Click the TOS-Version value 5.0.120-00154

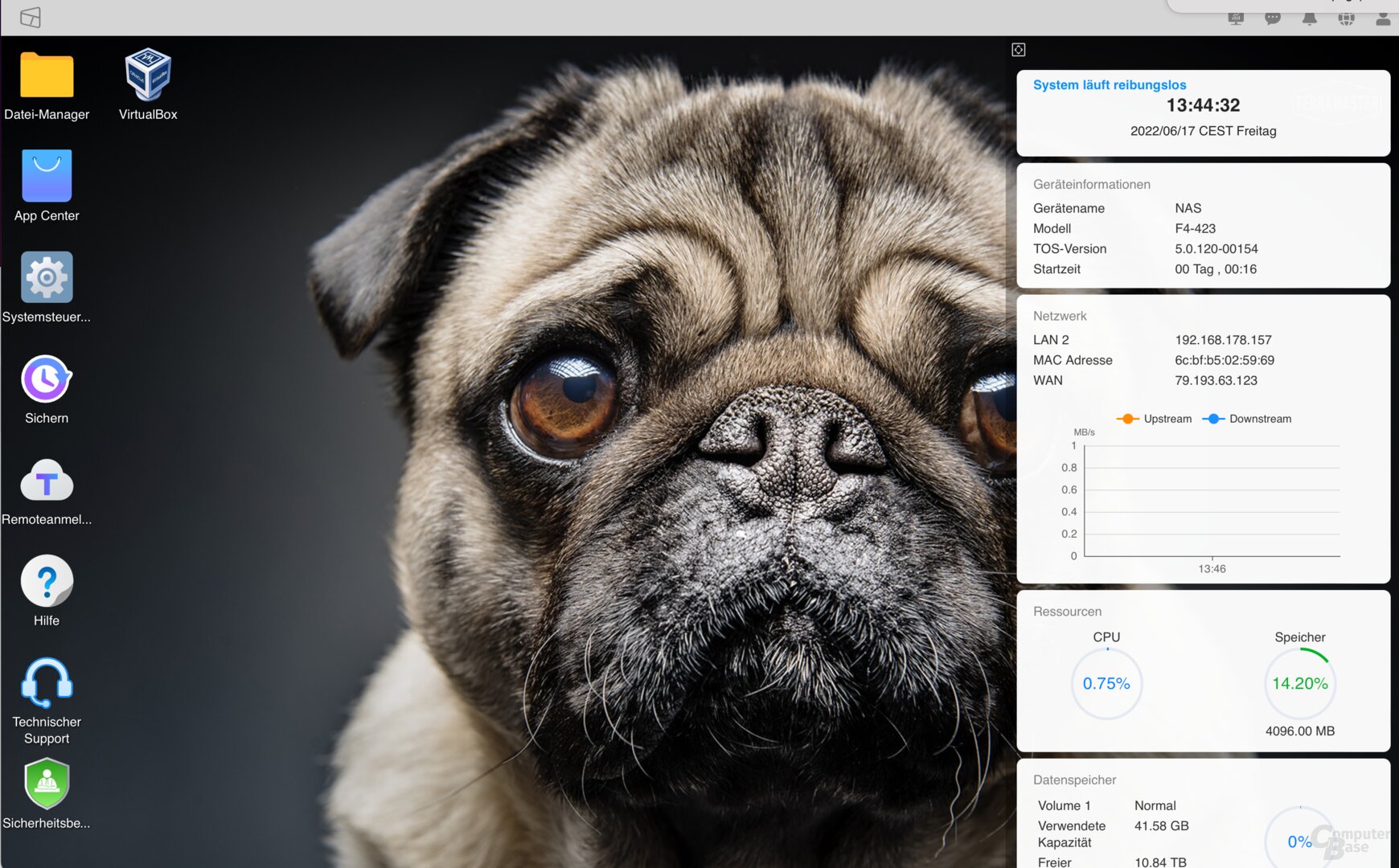pyautogui.click(x=1216, y=249)
